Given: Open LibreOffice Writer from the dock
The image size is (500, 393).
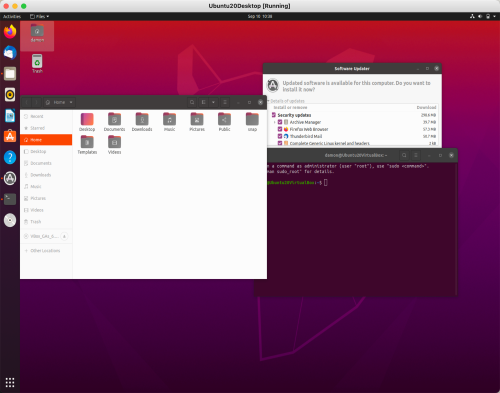Looking at the screenshot, I should pos(10,116).
